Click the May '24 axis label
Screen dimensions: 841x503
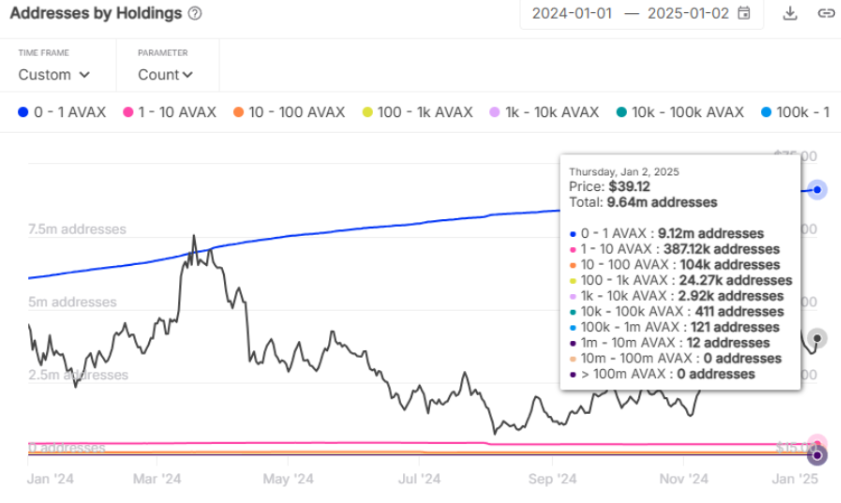(288, 478)
